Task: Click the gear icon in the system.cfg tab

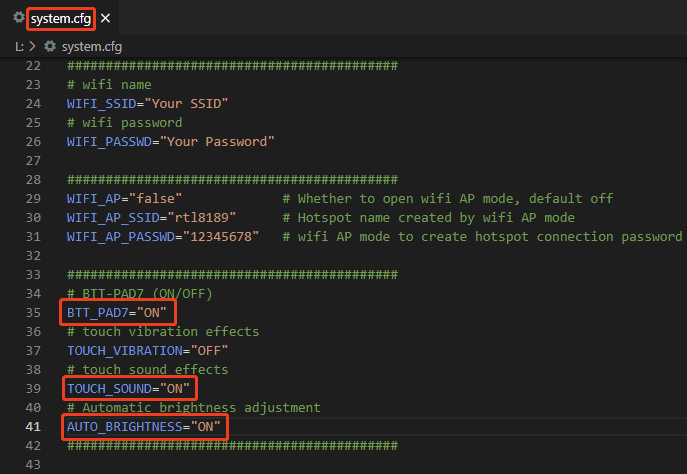Action: click(17, 19)
